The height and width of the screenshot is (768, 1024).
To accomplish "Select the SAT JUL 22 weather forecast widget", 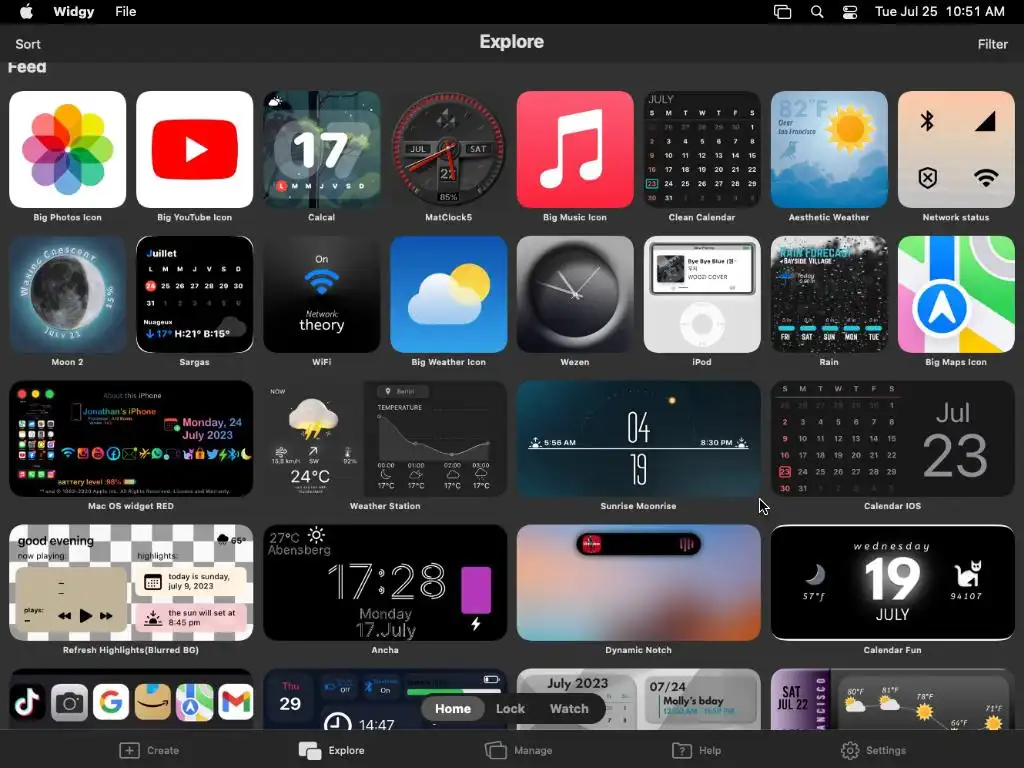I will point(893,699).
